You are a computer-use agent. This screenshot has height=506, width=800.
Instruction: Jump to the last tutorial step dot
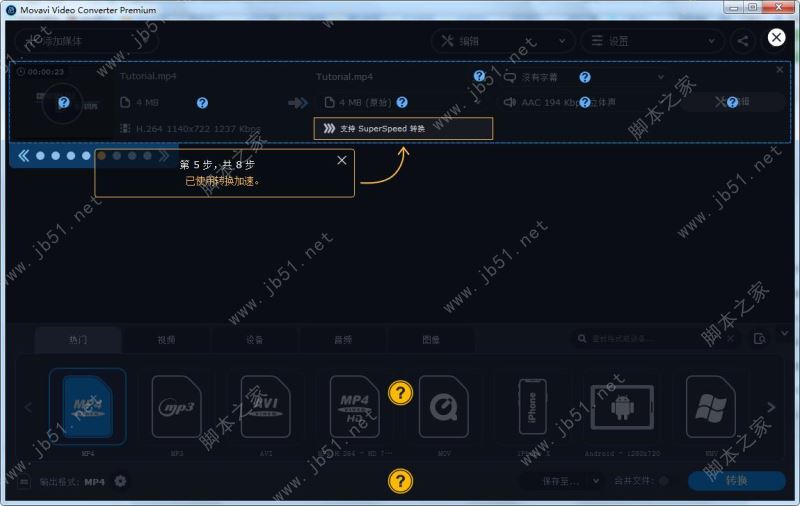[x=147, y=156]
